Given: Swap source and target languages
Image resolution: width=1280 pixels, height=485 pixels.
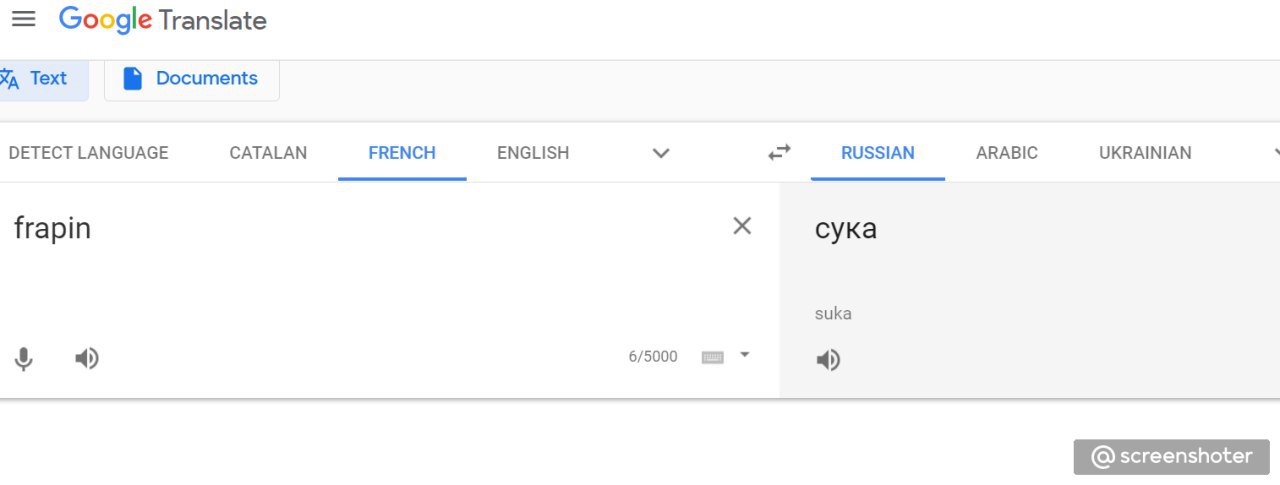Looking at the screenshot, I should pos(779,152).
